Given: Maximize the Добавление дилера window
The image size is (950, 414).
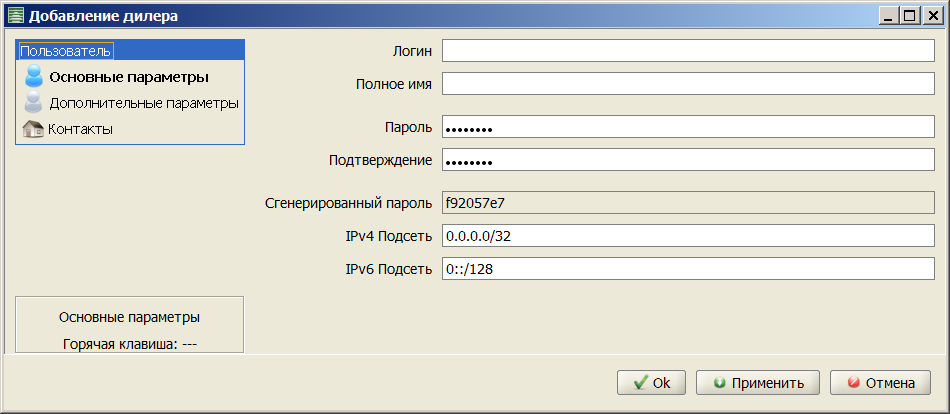Looking at the screenshot, I should 909,16.
